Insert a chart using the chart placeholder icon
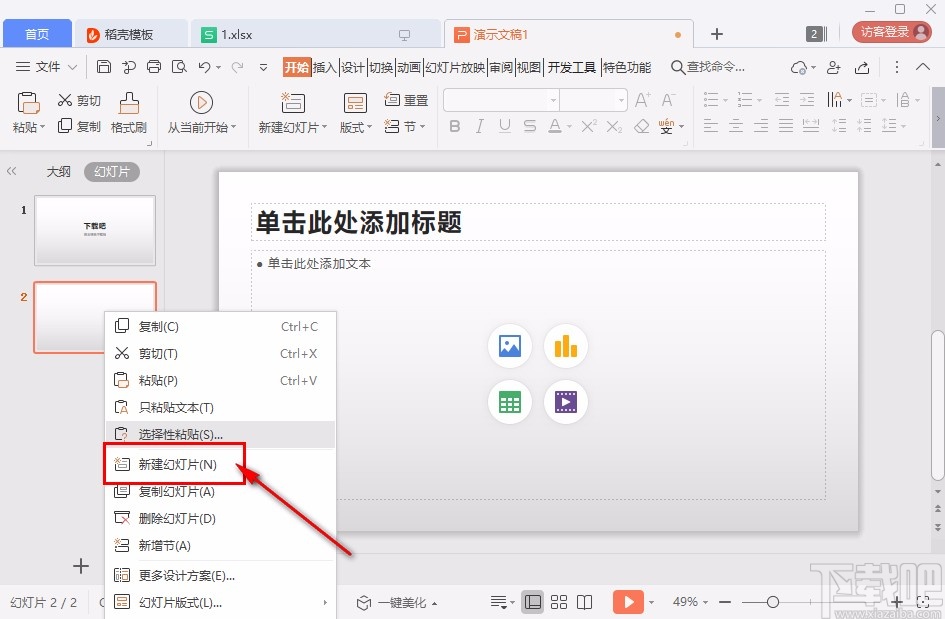This screenshot has width=945, height=619. coord(565,345)
